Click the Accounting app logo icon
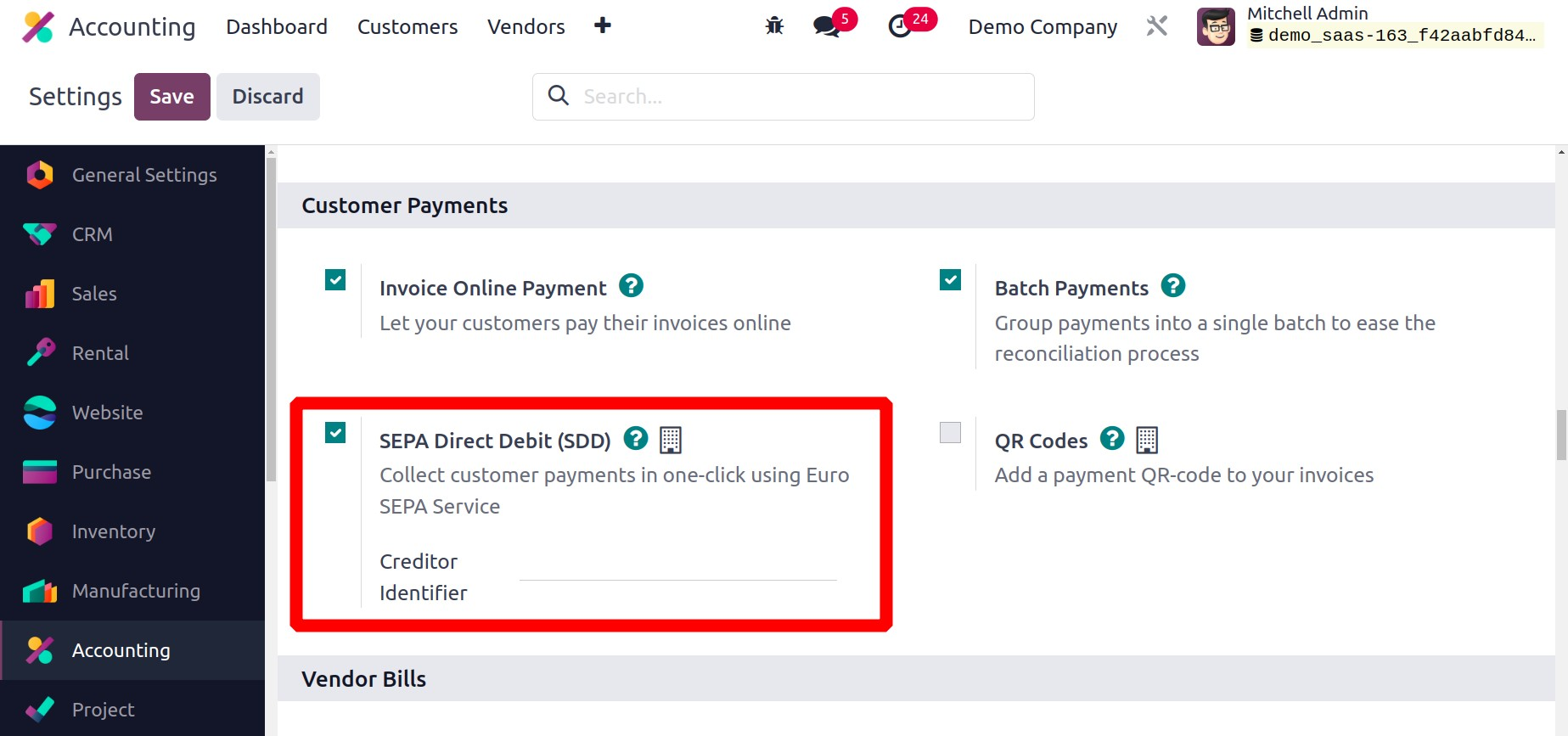The height and width of the screenshot is (736, 1568). (38, 27)
